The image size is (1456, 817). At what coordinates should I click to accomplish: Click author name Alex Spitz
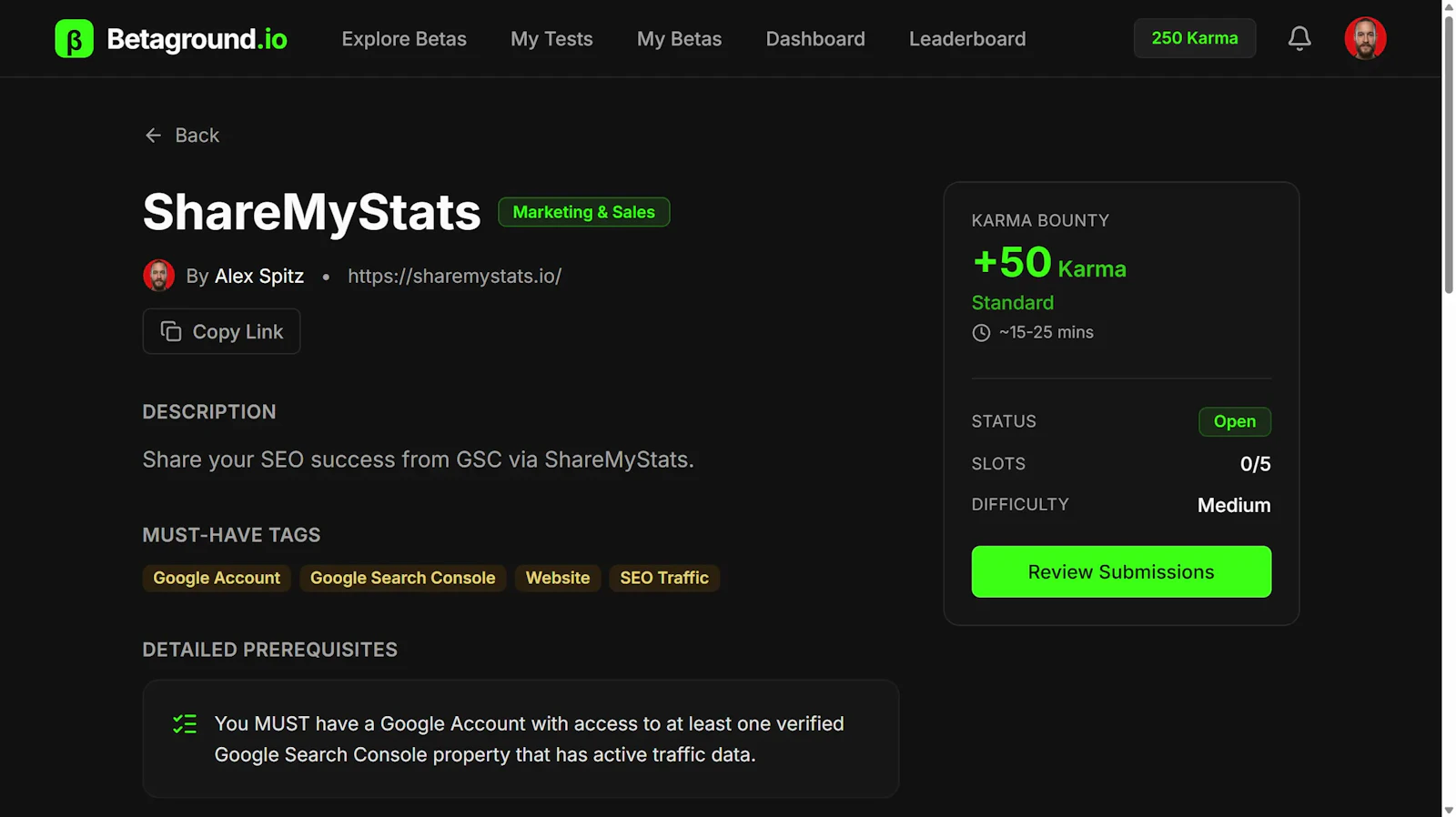tap(259, 276)
